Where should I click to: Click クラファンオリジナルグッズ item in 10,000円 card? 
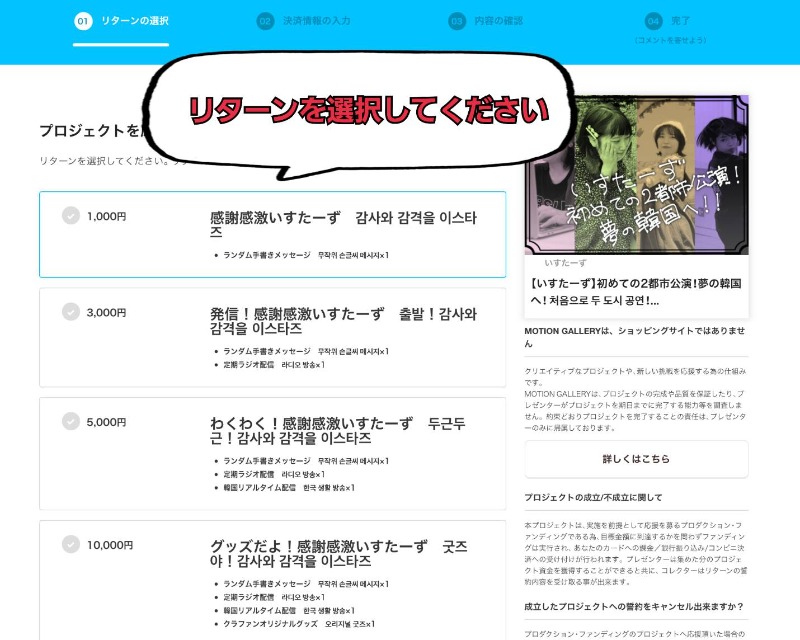[299, 624]
